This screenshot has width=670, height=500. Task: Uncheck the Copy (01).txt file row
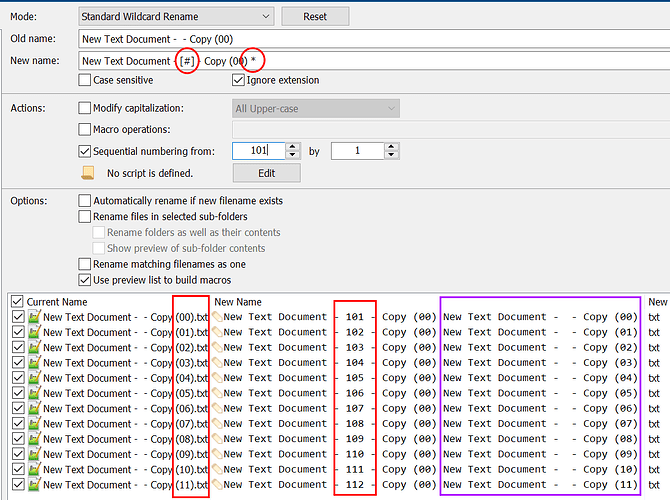click(x=18, y=332)
